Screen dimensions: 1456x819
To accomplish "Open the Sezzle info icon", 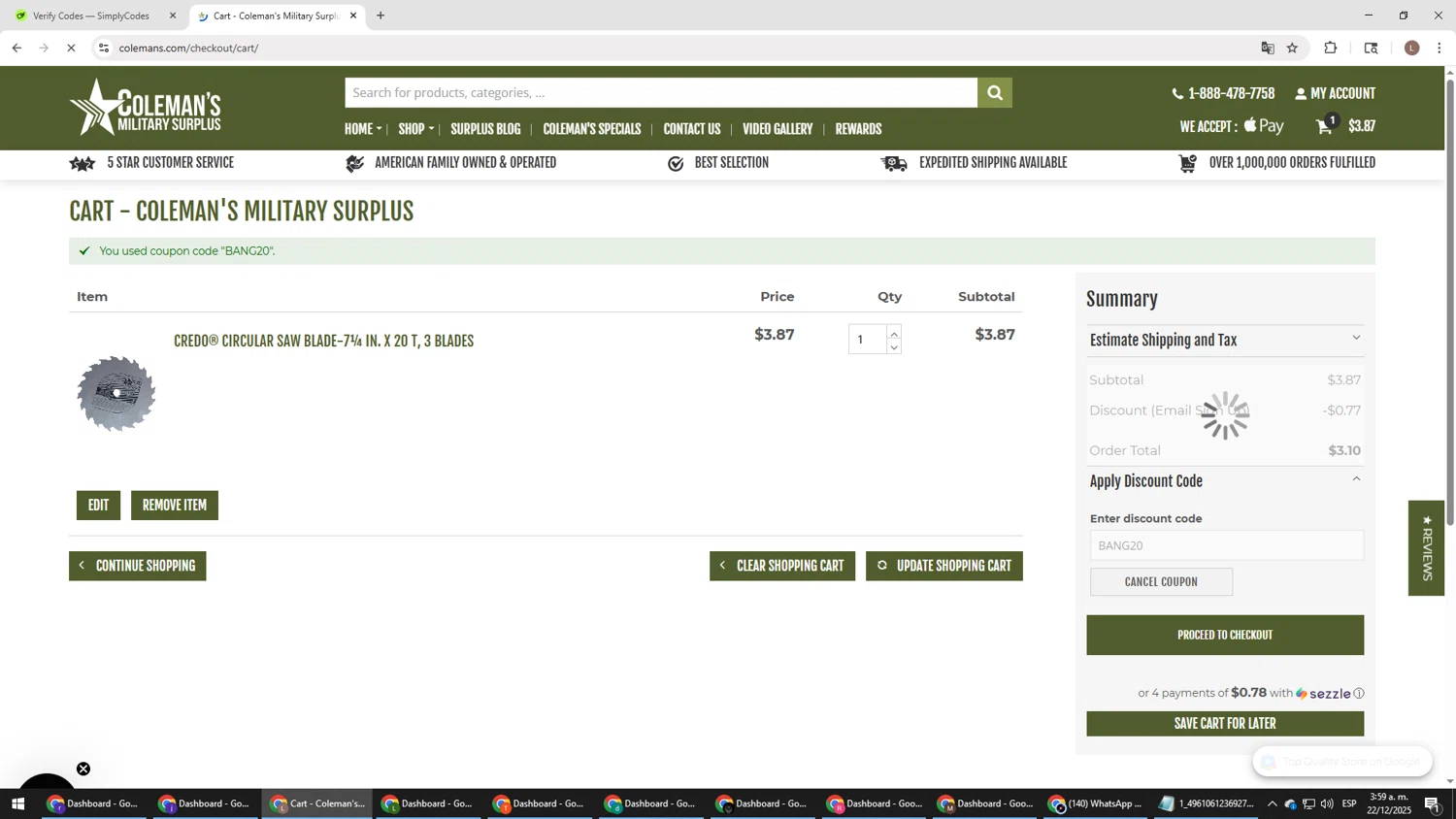I will 1359,693.
